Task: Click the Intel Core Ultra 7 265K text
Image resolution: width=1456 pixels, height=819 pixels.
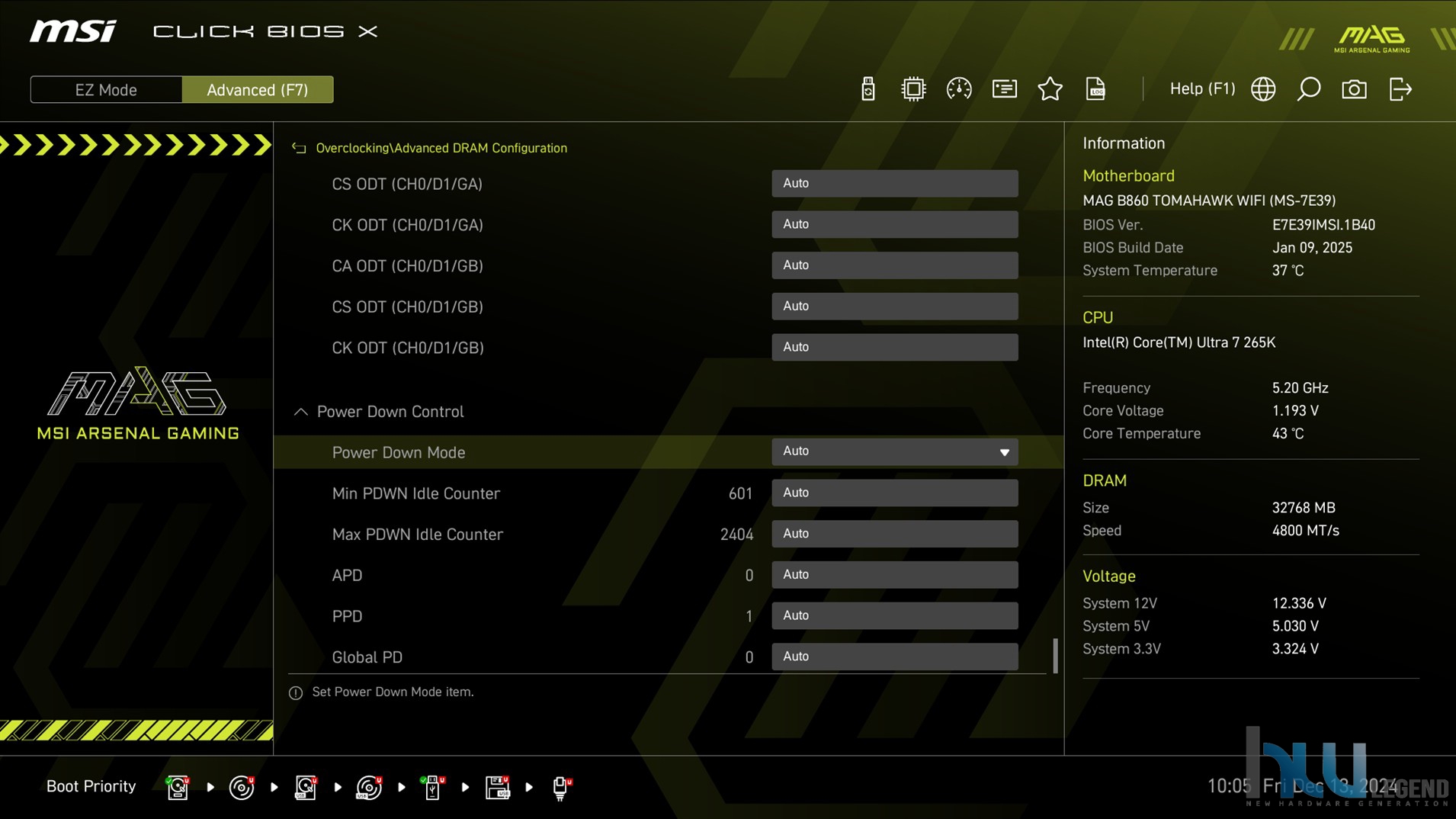Action: pos(1179,342)
